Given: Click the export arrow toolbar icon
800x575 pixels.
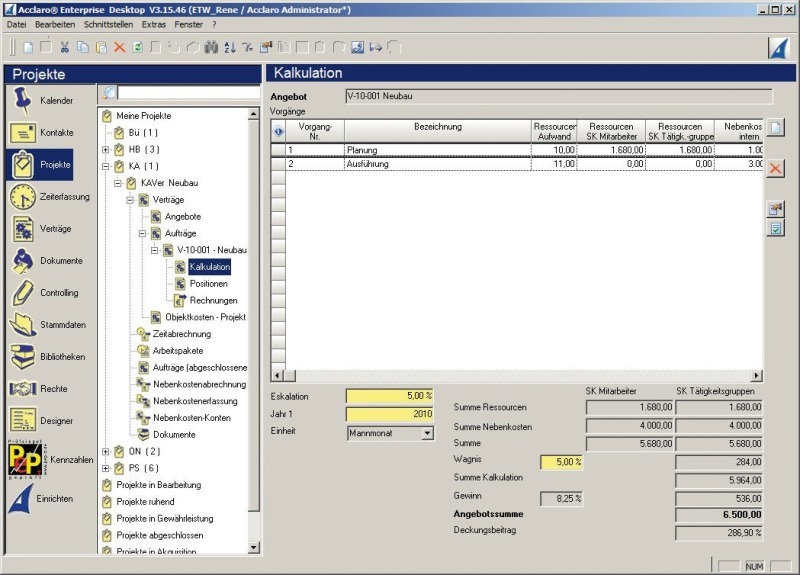Looking at the screenshot, I should [x=376, y=48].
